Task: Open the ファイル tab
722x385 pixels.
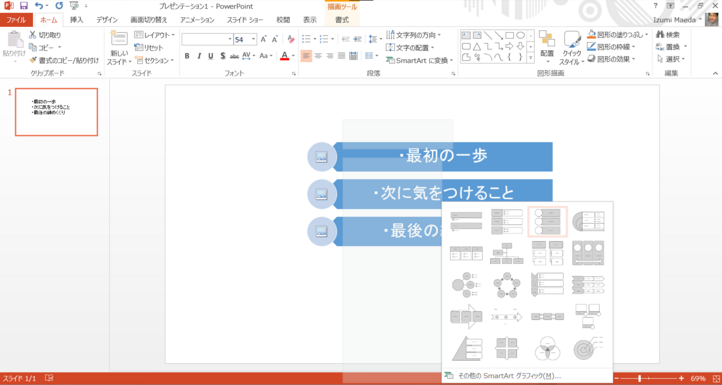Action: 16,20
